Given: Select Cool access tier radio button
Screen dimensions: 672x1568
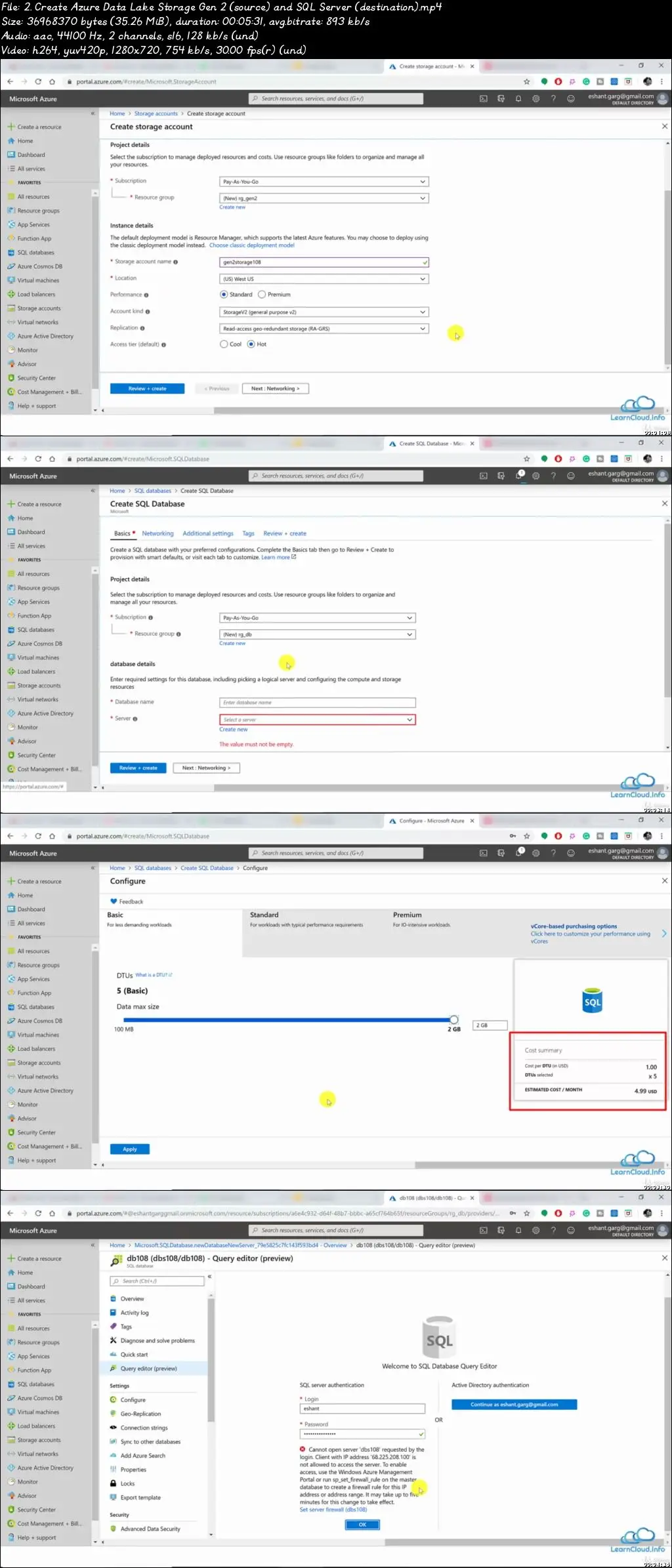Looking at the screenshot, I should point(224,344).
